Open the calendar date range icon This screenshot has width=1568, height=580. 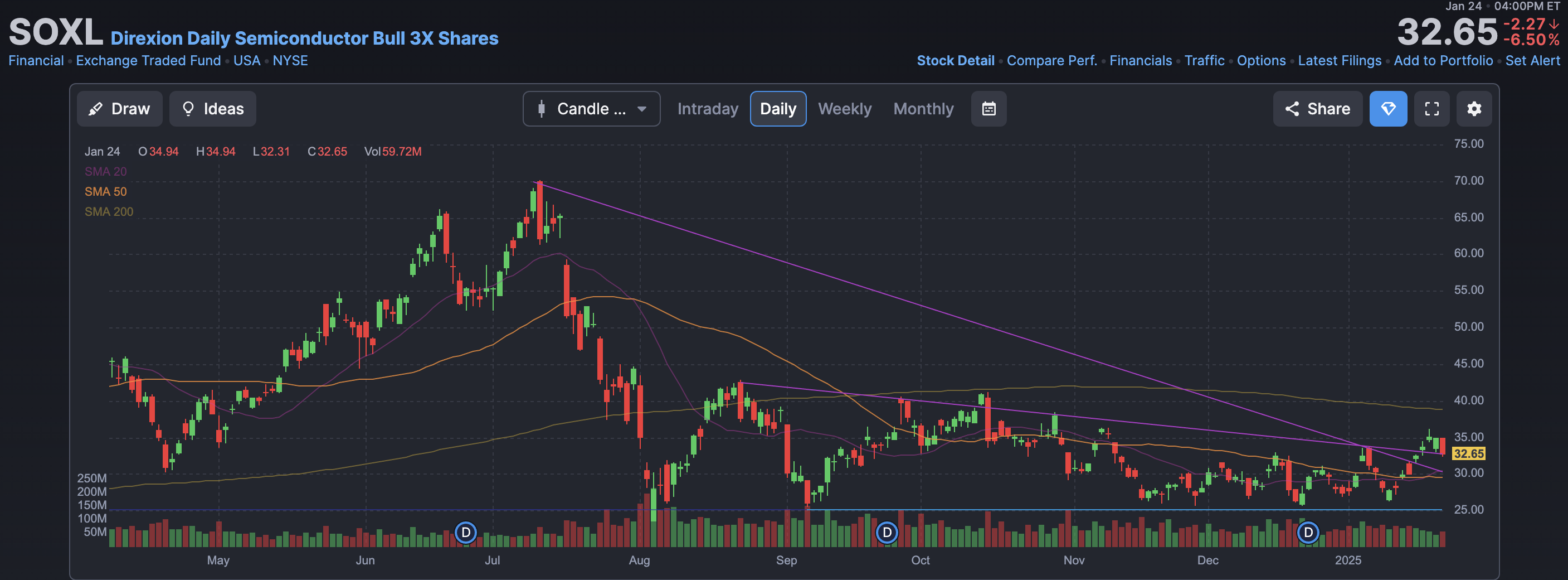coord(988,109)
